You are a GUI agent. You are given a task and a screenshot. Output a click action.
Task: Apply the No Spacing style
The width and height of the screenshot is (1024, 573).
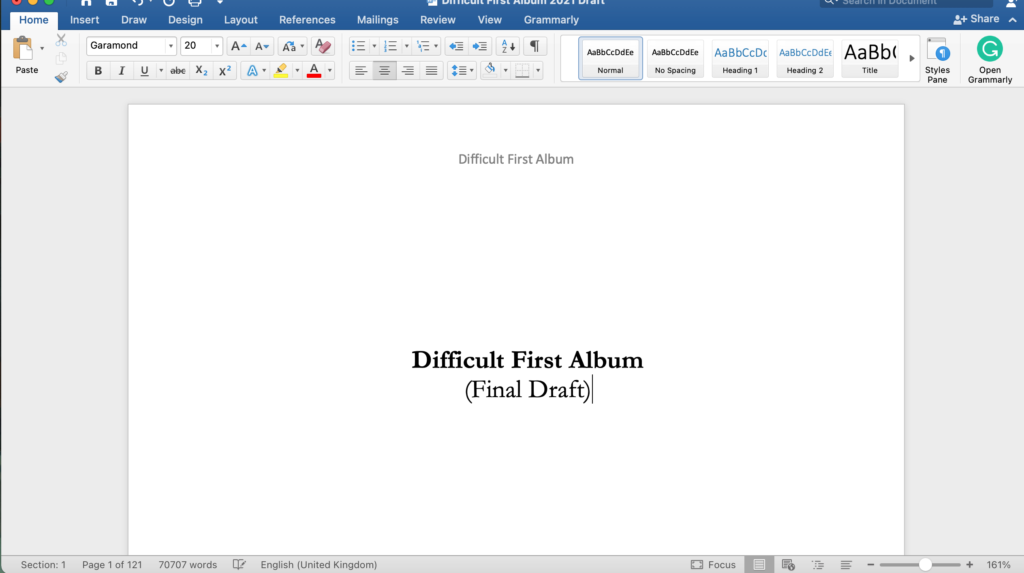675,58
